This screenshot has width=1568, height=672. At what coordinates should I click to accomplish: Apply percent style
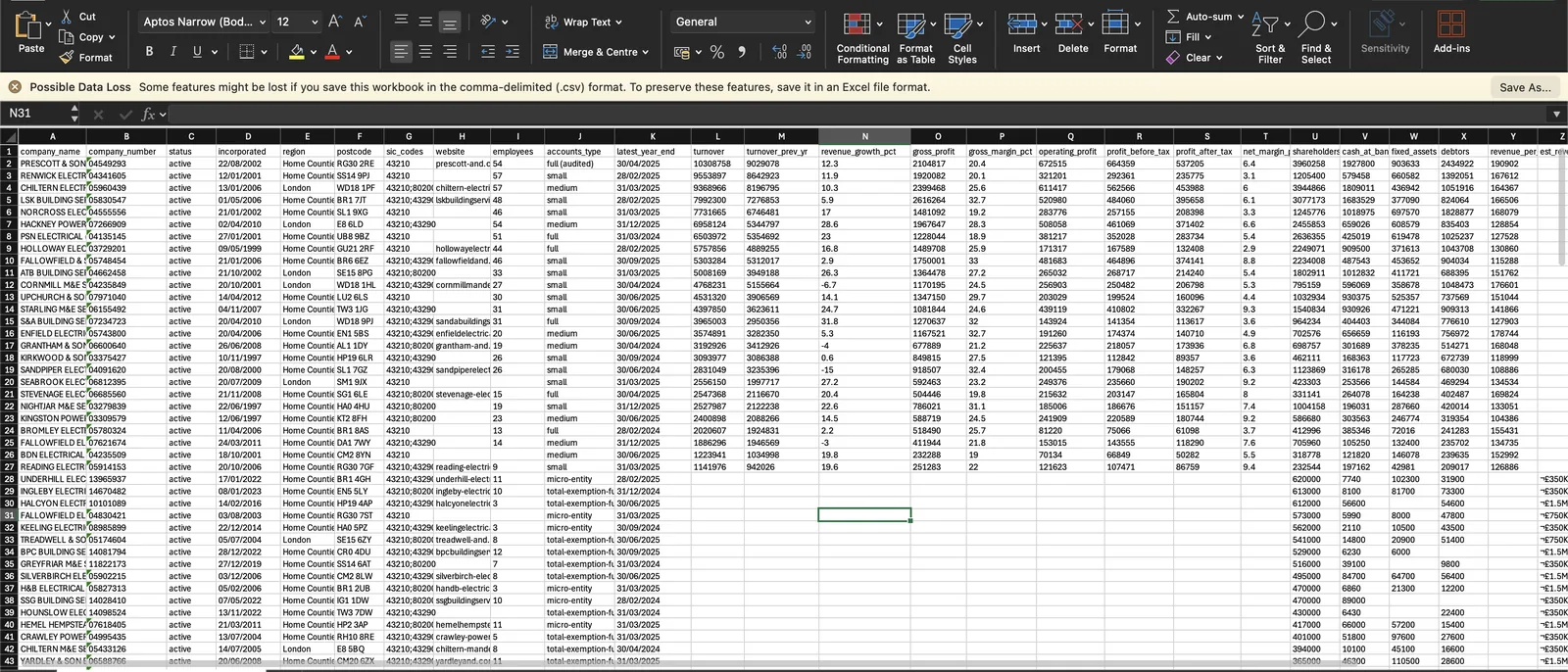pyautogui.click(x=717, y=52)
